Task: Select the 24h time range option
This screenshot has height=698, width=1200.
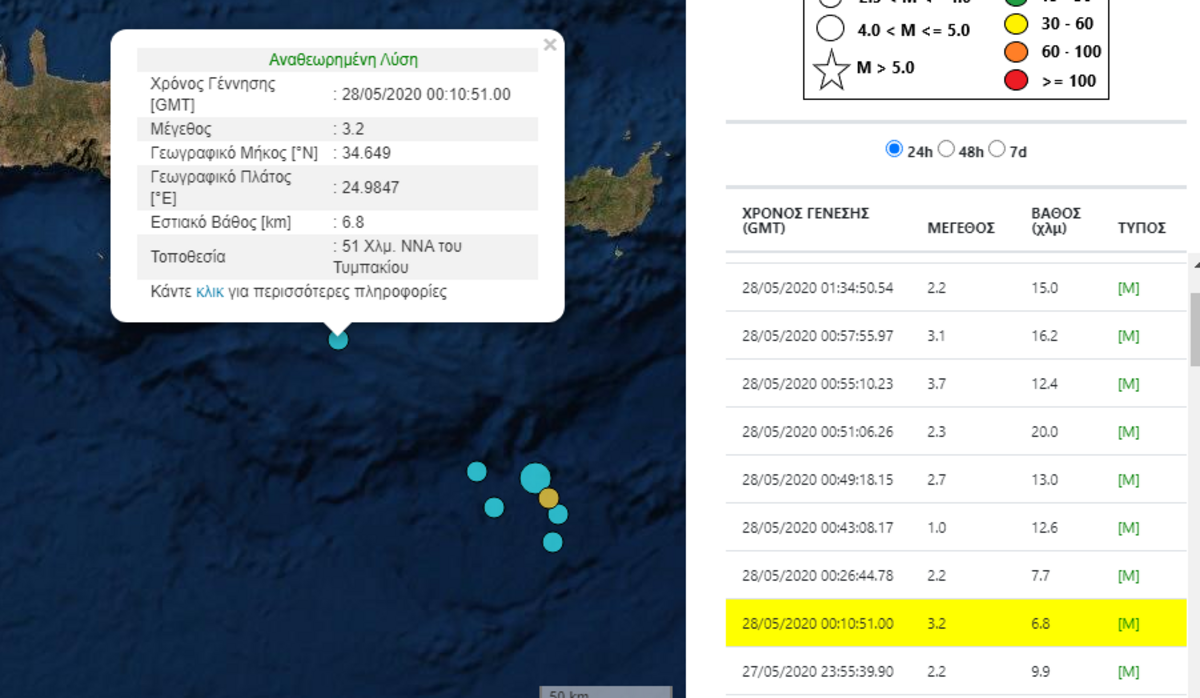Action: coord(894,149)
